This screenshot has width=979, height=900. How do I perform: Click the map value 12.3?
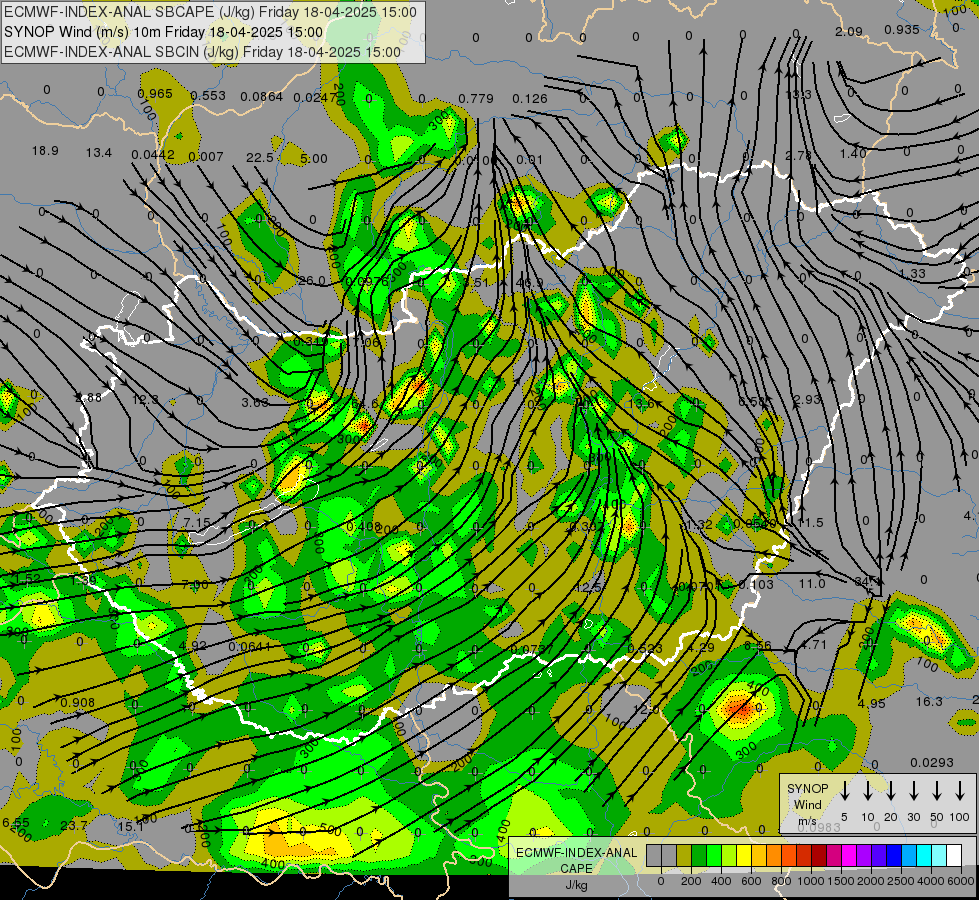coord(145,399)
